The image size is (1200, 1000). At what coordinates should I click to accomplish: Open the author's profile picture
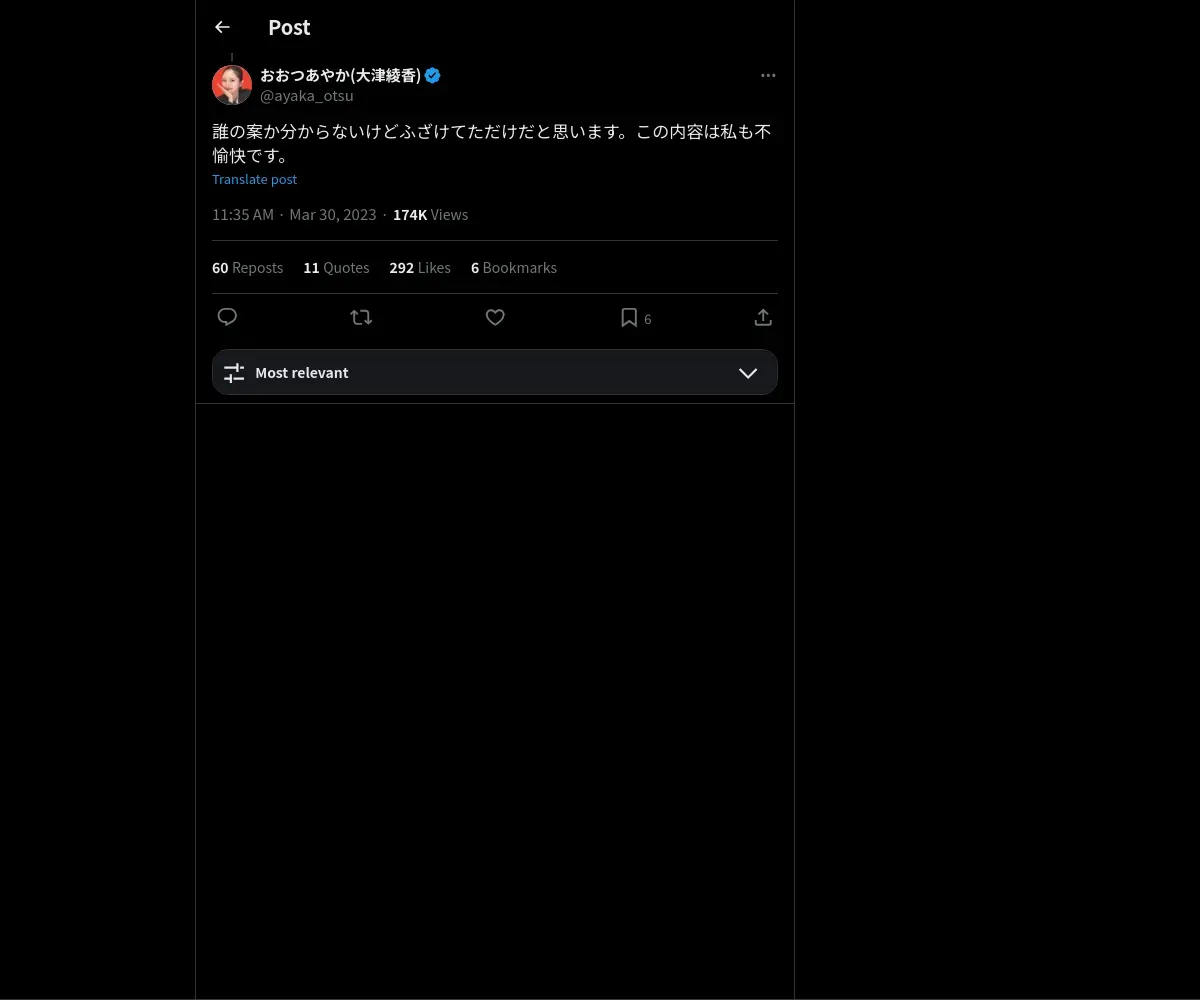coord(232,85)
